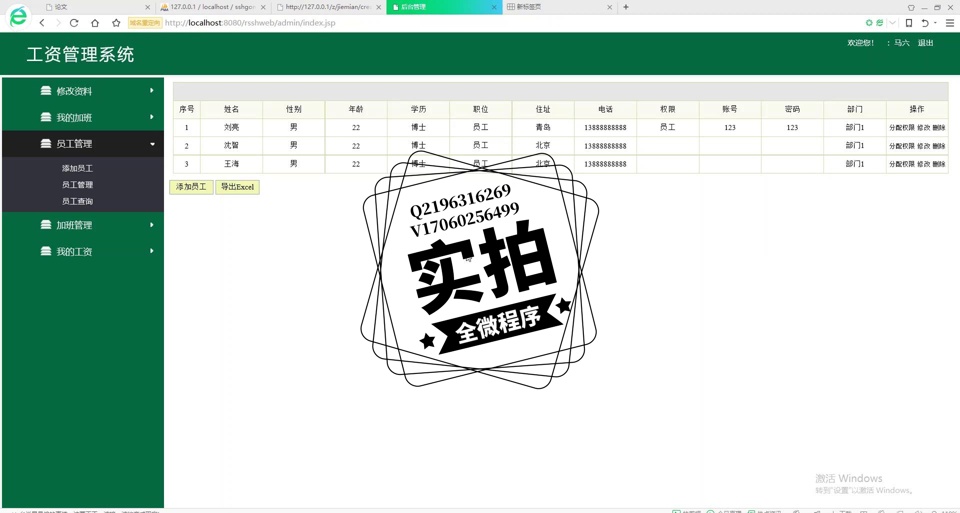This screenshot has width=960, height=513.
Task: Select the 添加员工 submenu item
Action: coord(77,169)
